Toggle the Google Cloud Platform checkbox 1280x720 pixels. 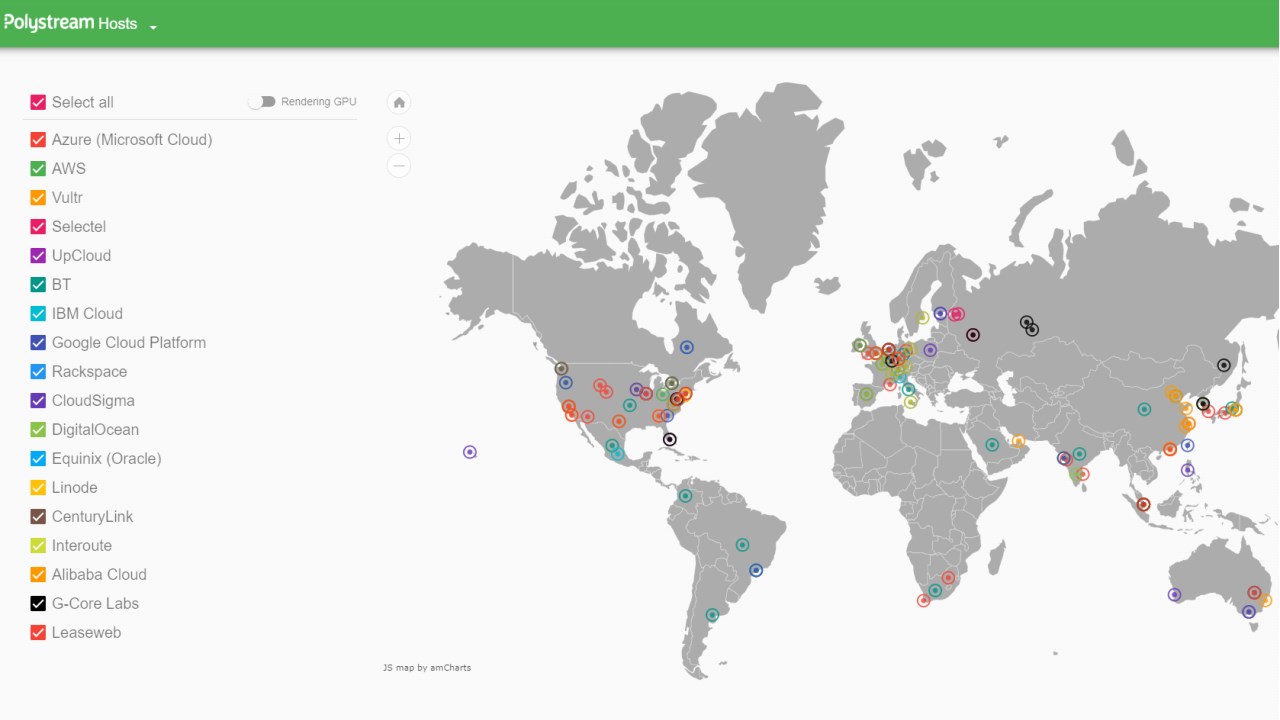[x=38, y=343]
